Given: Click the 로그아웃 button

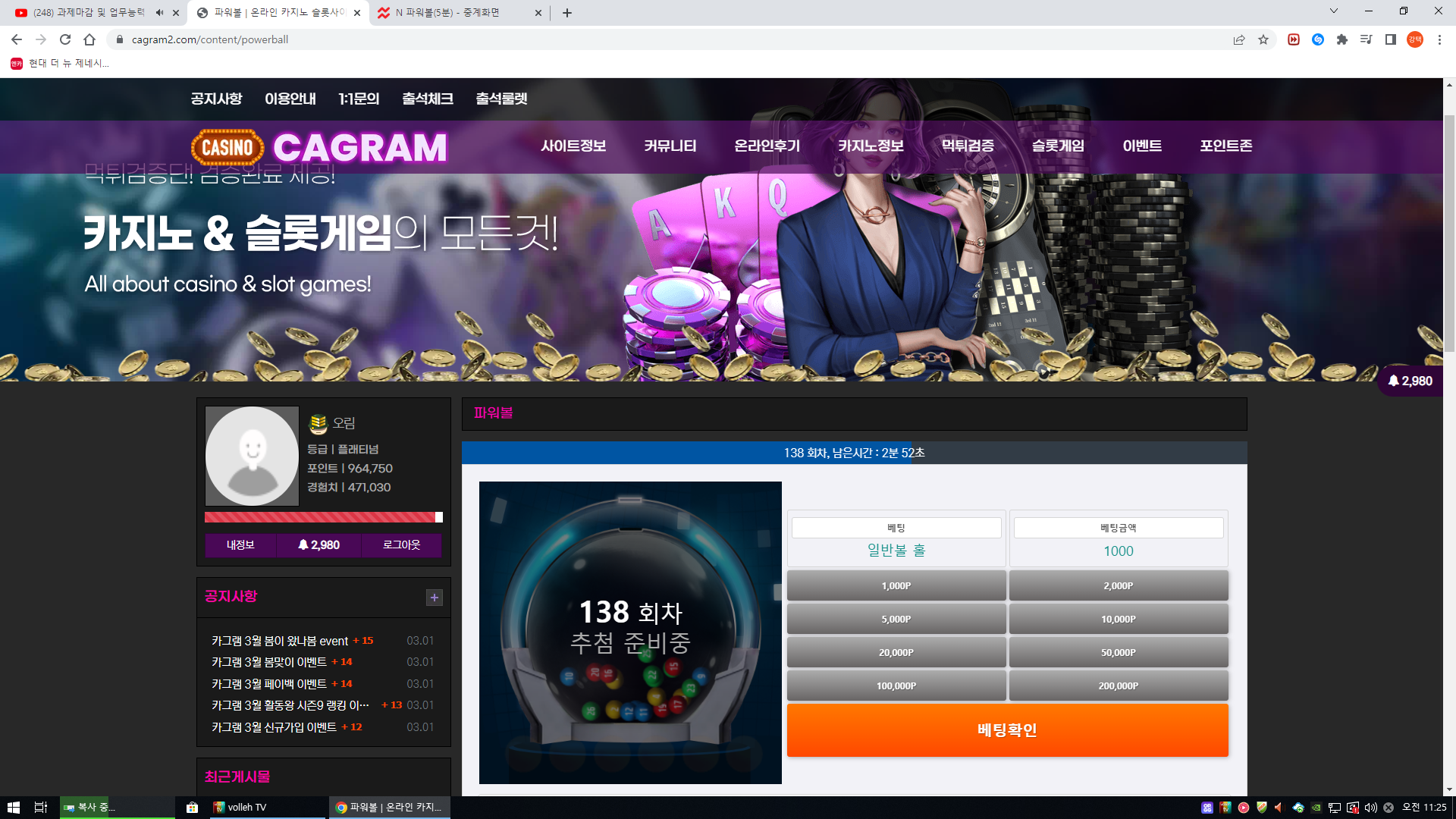Looking at the screenshot, I should pyautogui.click(x=401, y=544).
